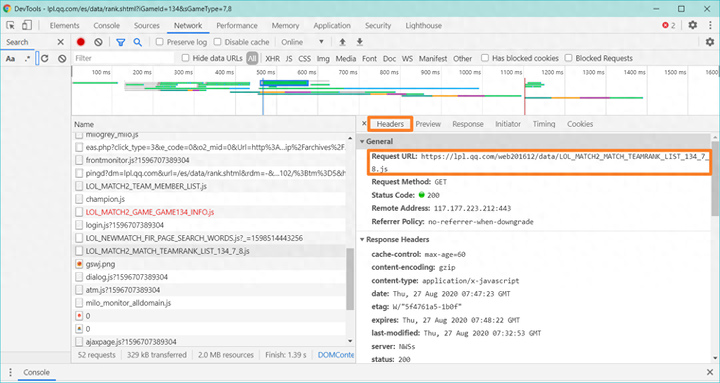Filter requests by XHR type
This screenshot has height=383, width=720.
[x=272, y=58]
